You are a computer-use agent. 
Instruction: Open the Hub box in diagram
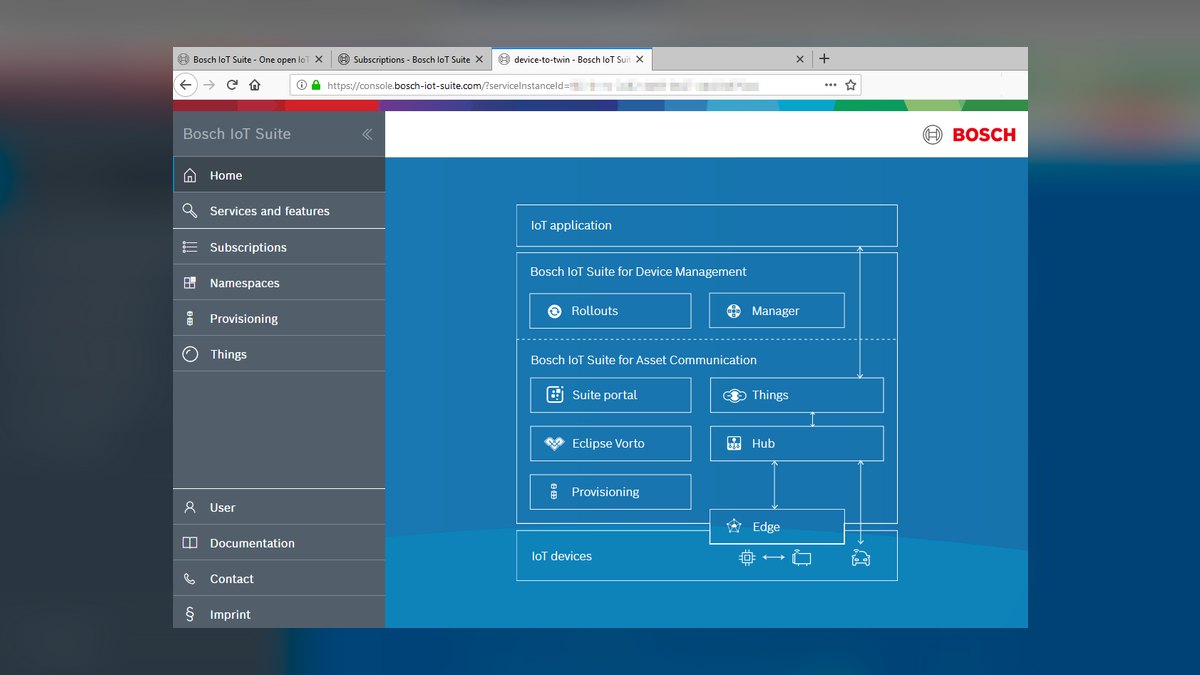click(797, 443)
